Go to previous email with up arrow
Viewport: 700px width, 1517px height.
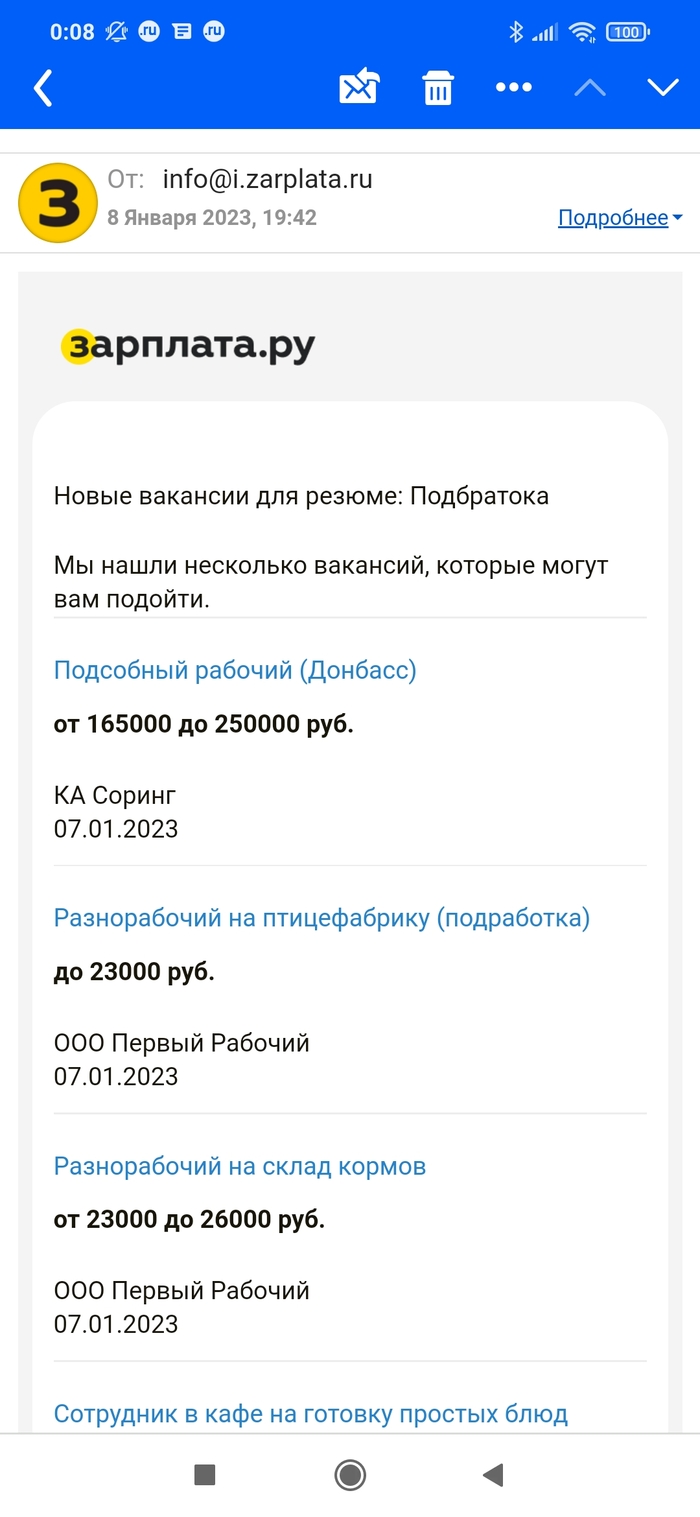coord(590,88)
